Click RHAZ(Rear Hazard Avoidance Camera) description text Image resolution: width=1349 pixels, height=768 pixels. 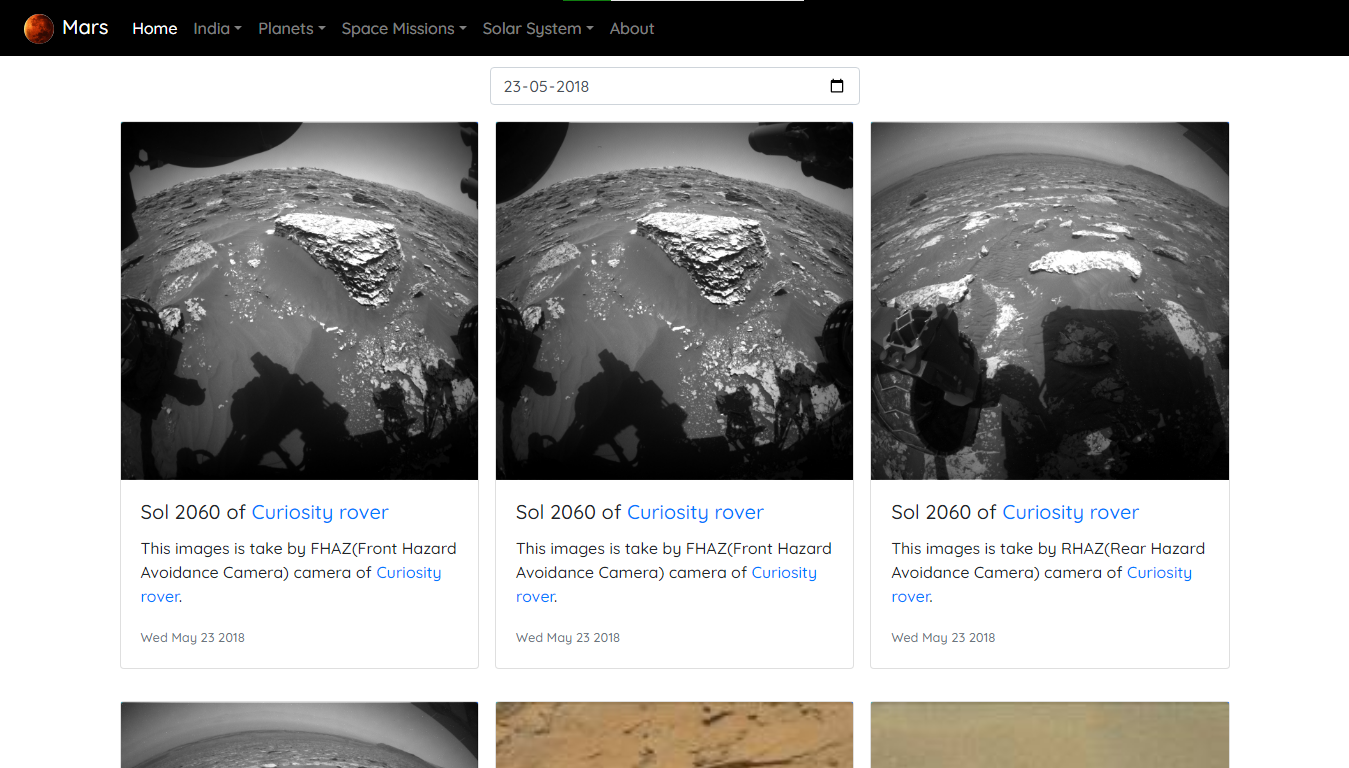click(1048, 560)
